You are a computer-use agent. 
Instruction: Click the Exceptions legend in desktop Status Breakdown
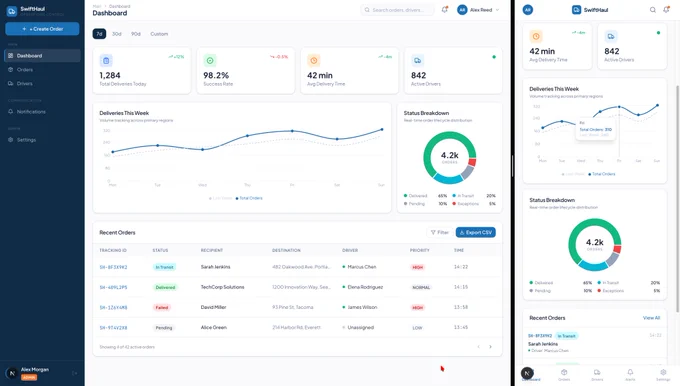pos(466,203)
